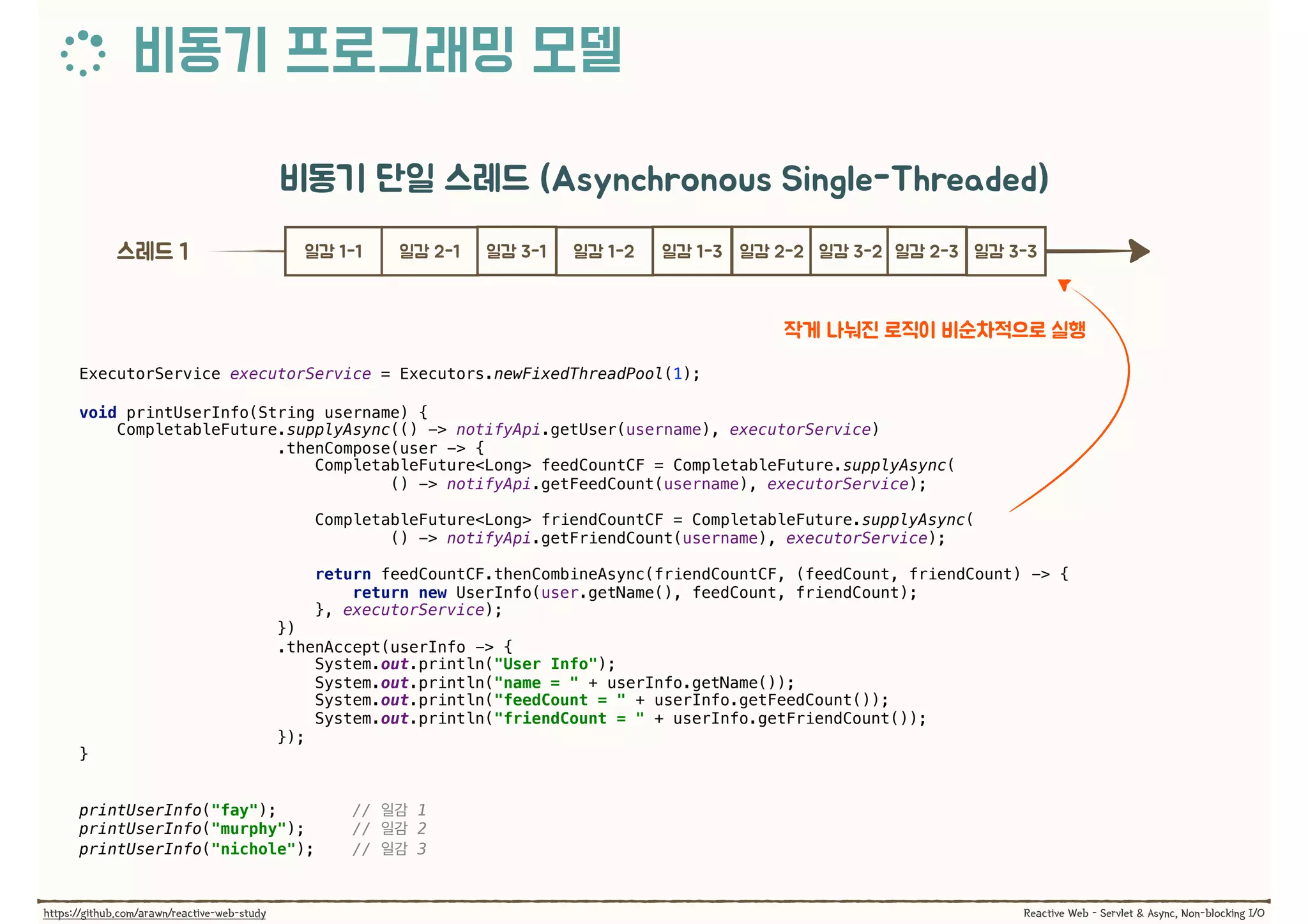Click the println "User Info" line
This screenshot has height=924, width=1308.
coord(465,664)
